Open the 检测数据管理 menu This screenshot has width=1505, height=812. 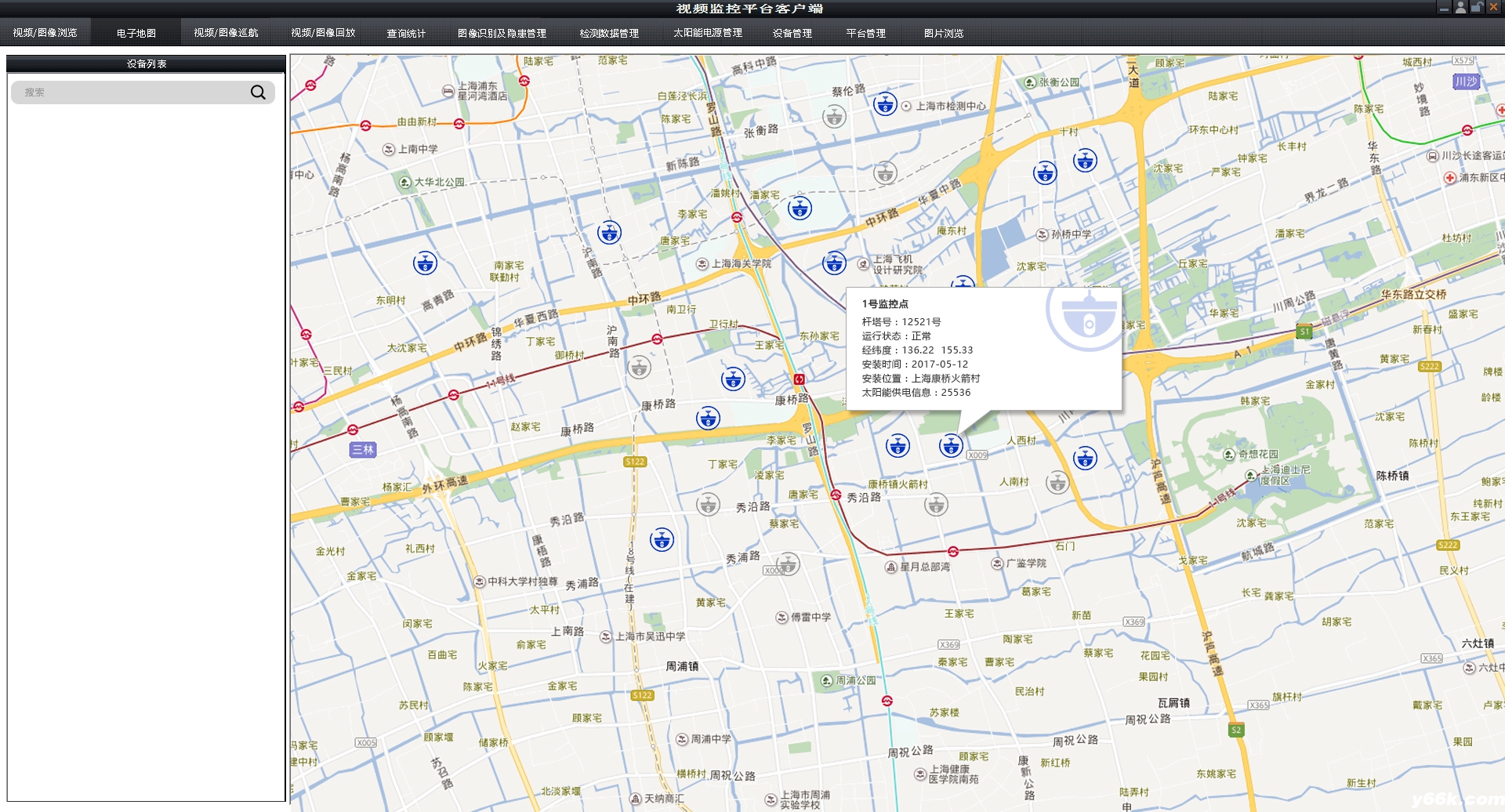(609, 33)
